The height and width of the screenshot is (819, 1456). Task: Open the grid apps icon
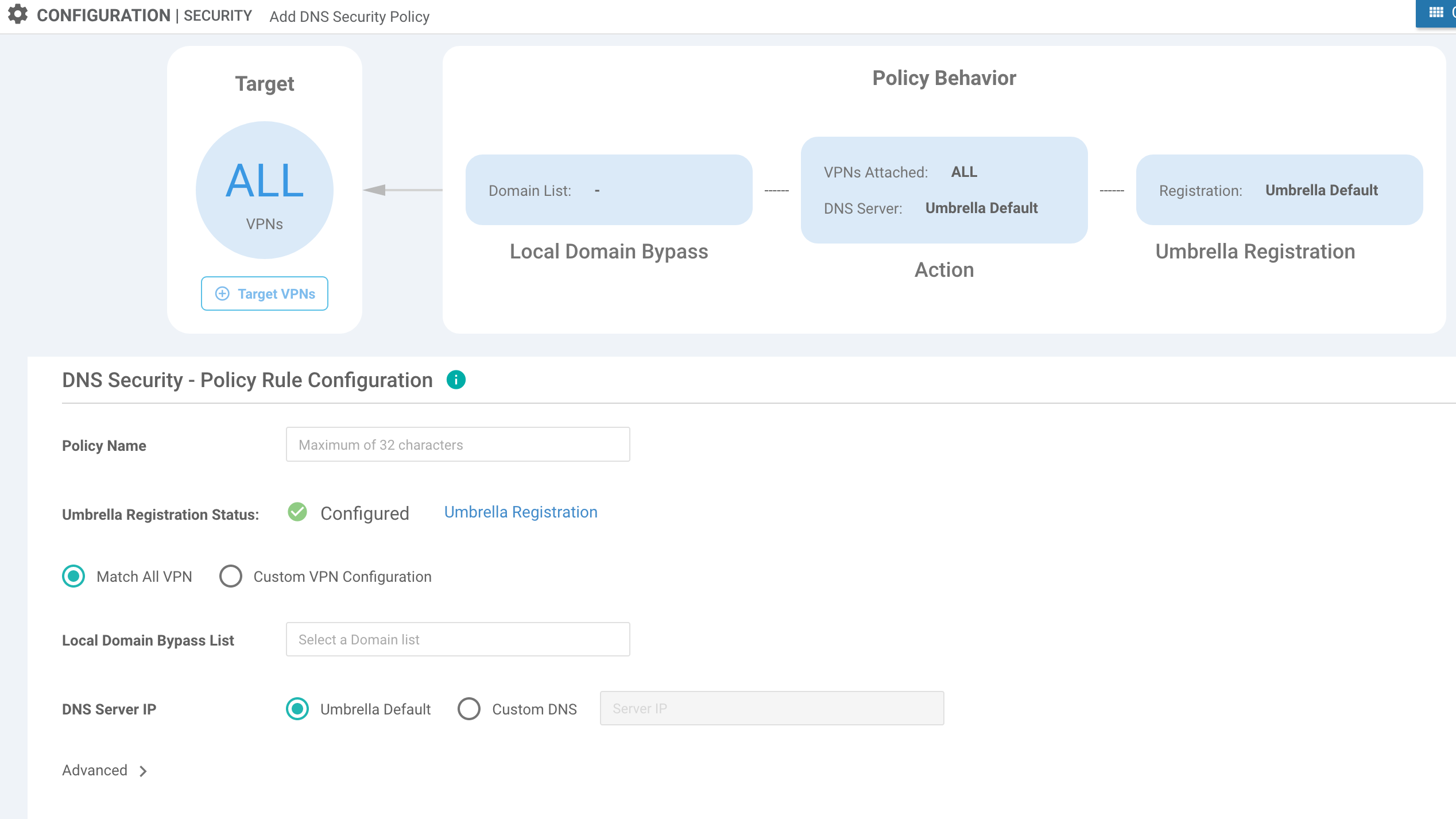tap(1436, 13)
